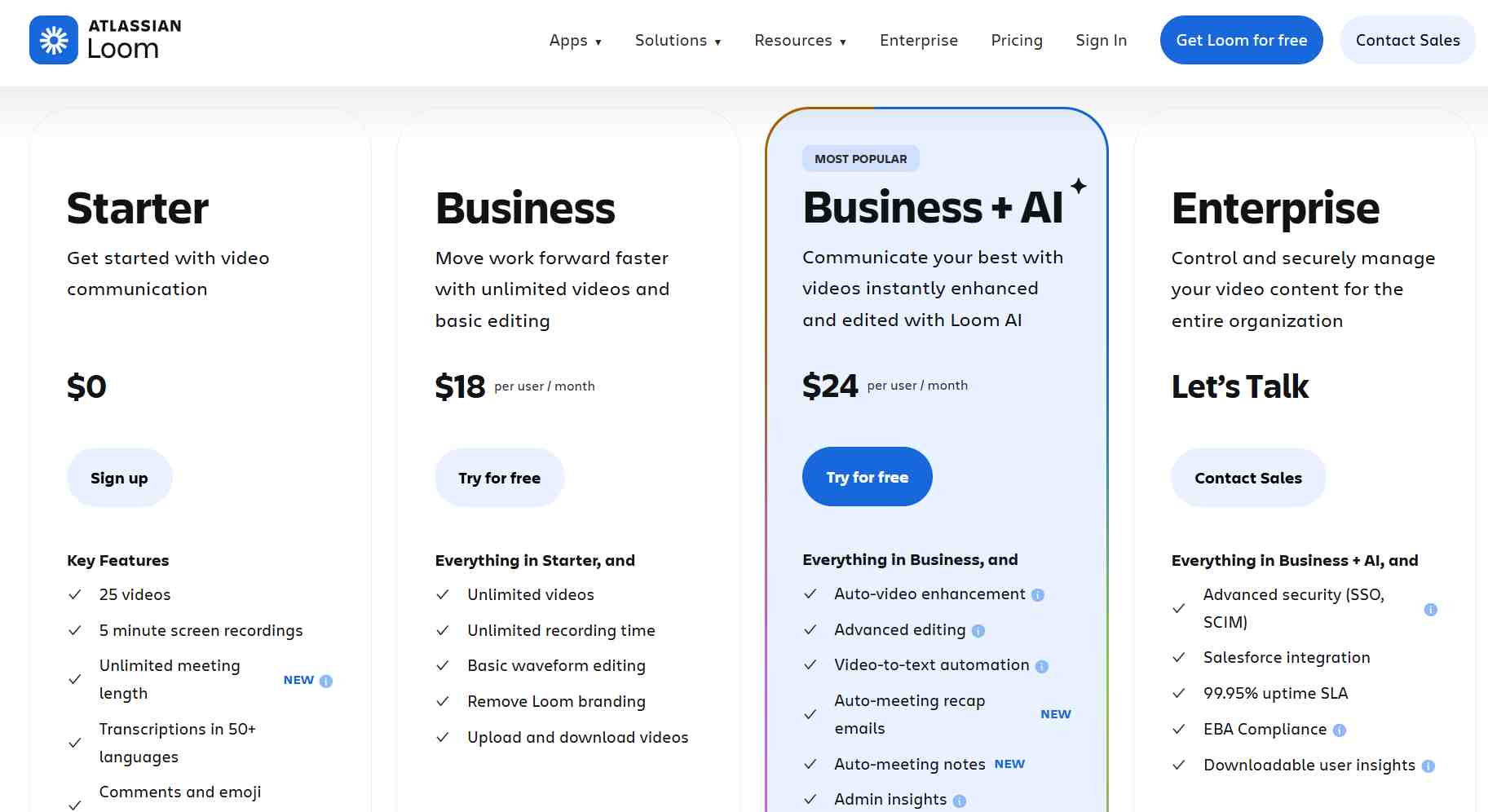Expand the Apps navigation dropdown
Image resolution: width=1488 pixels, height=812 pixels.
tap(576, 40)
